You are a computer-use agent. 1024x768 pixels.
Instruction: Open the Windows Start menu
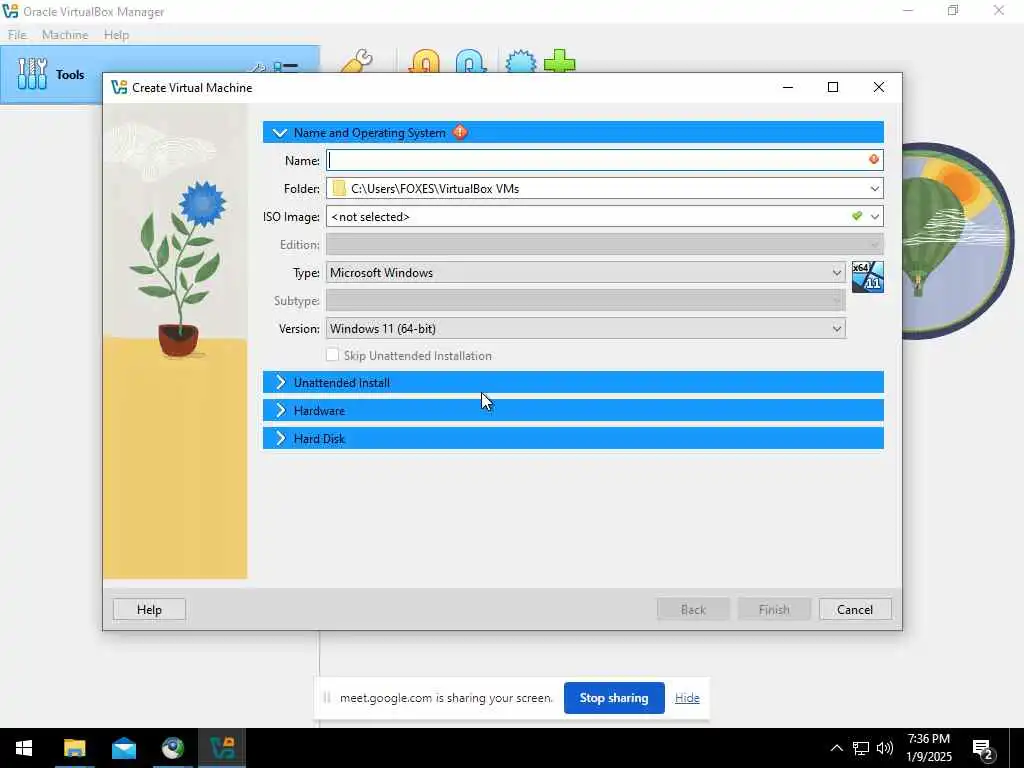[x=24, y=748]
